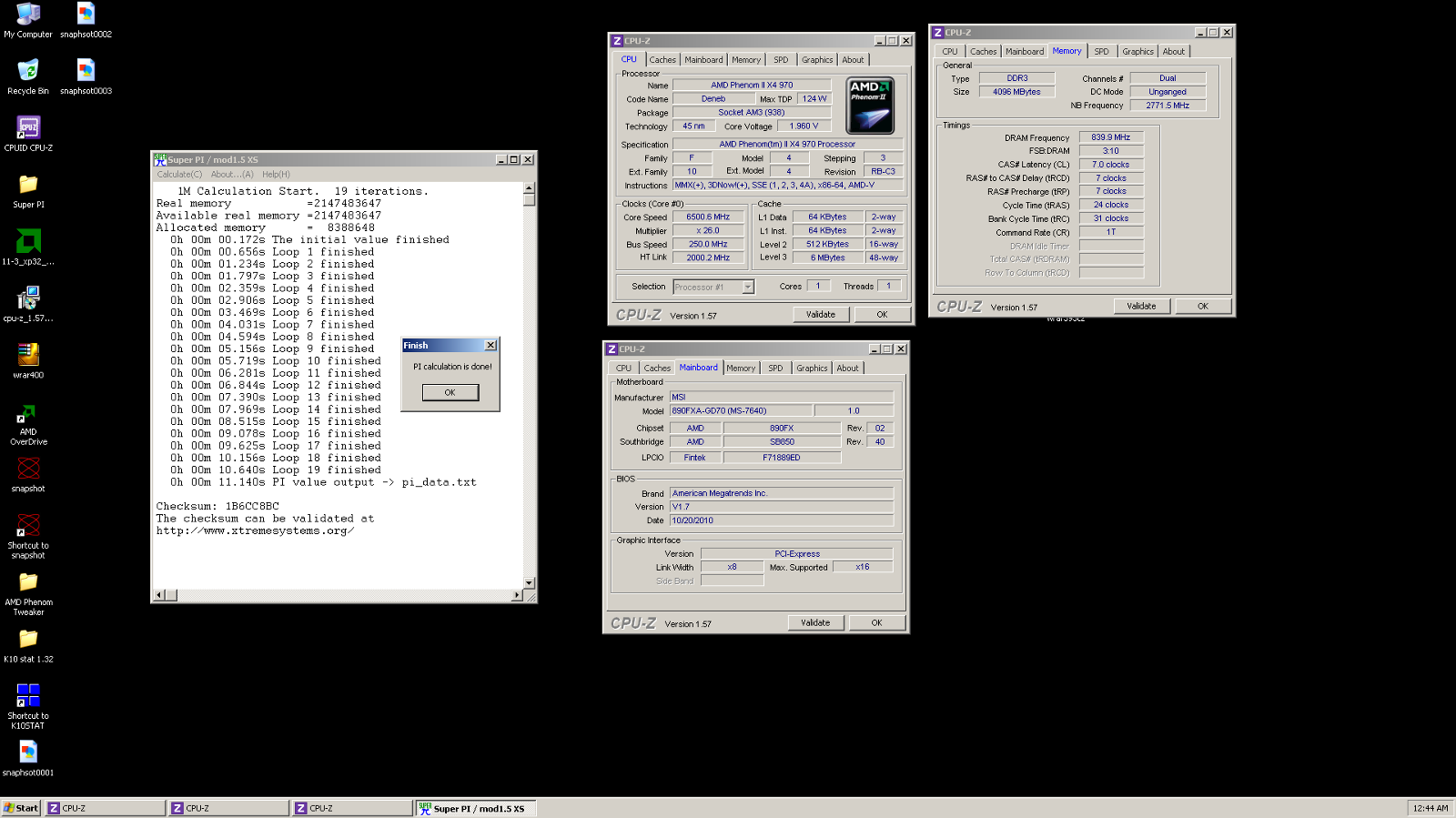Image resolution: width=1456 pixels, height=818 pixels.
Task: Click OK in Finish dialog
Action: click(450, 392)
